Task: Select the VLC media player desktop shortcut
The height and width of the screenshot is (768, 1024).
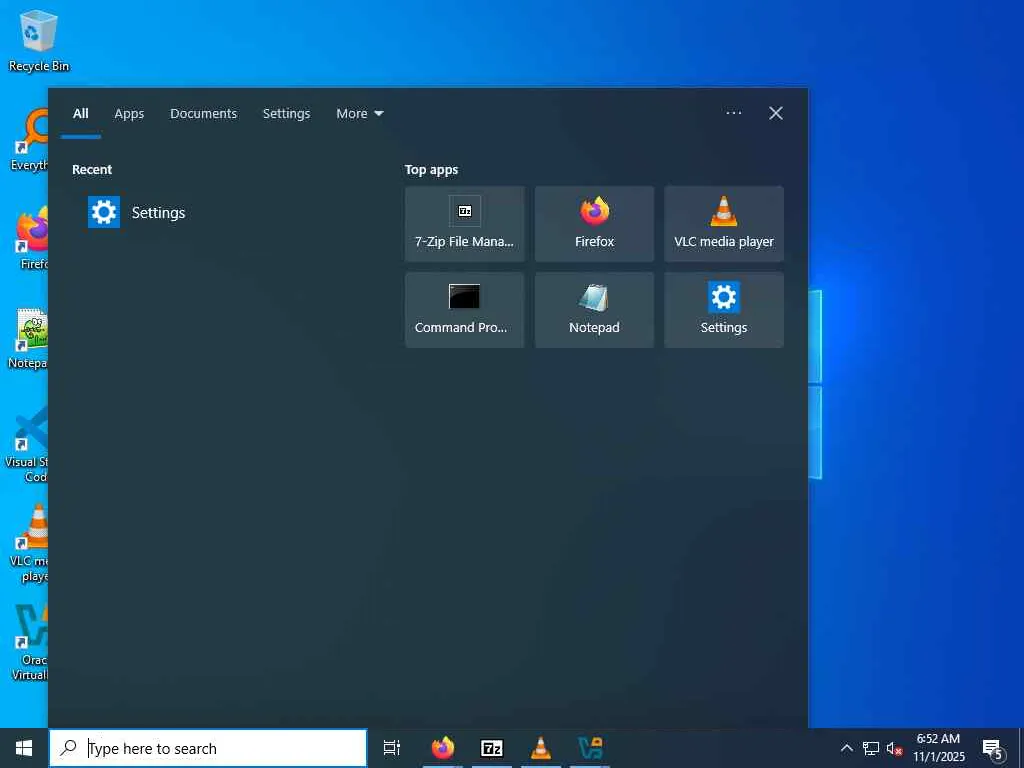Action: point(29,543)
